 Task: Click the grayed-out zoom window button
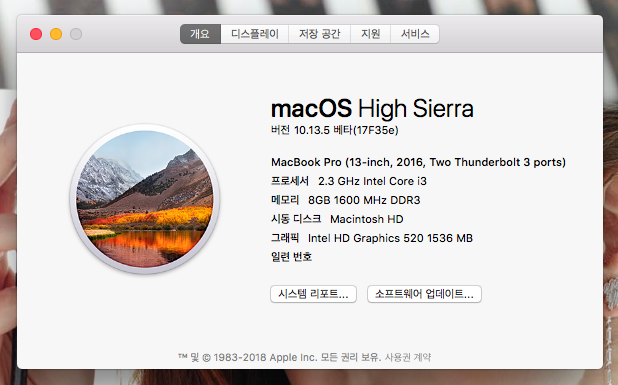76,34
